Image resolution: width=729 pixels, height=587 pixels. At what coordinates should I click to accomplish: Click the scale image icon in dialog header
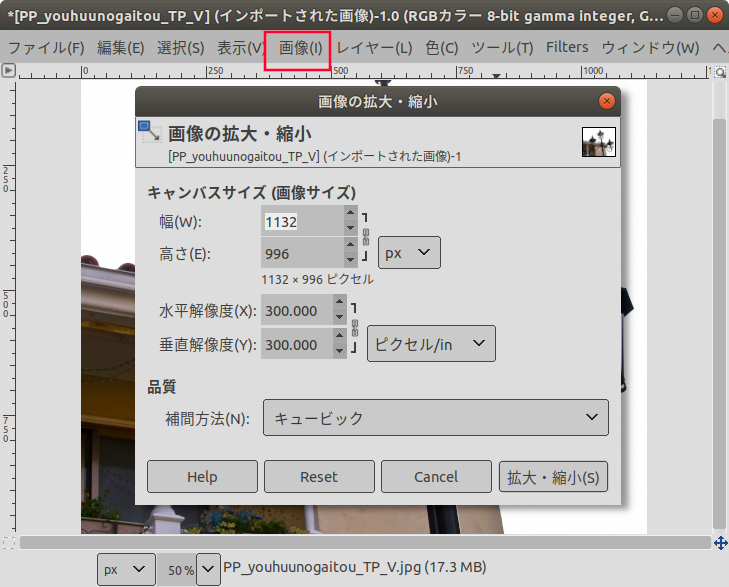click(150, 132)
